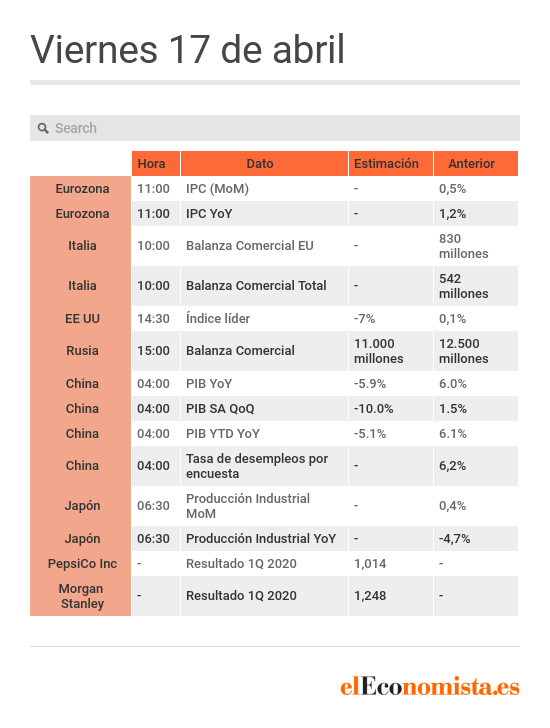Click the magnifying glass search icon
The height and width of the screenshot is (728, 550).
click(43, 128)
